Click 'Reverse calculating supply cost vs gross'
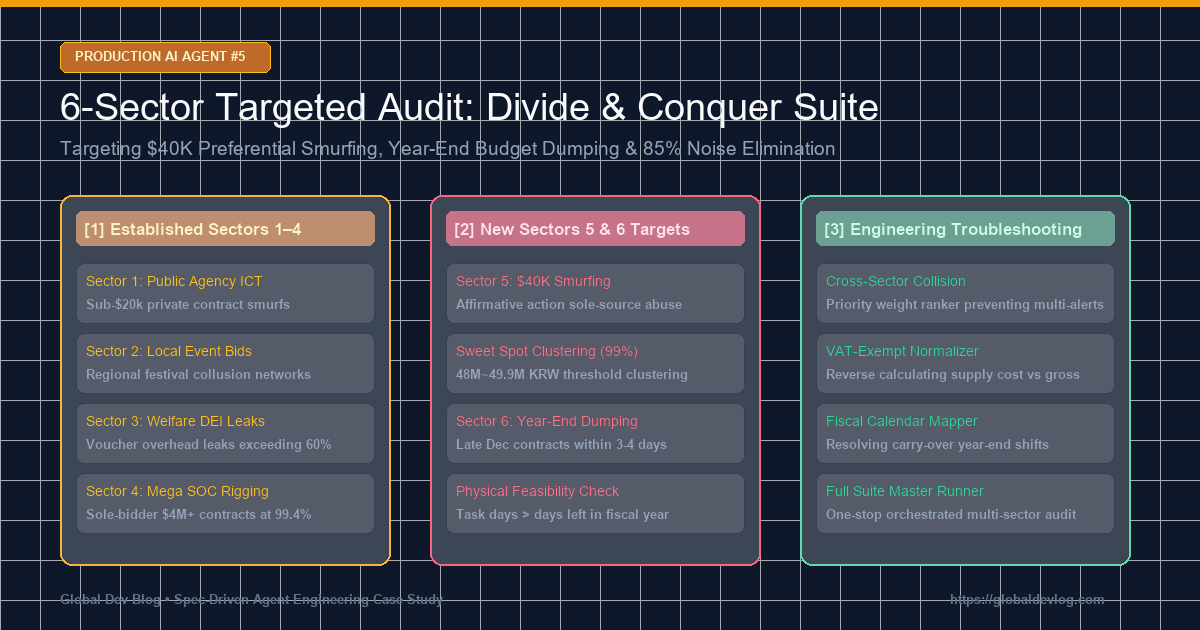Image resolution: width=1200 pixels, height=630 pixels. point(953,374)
